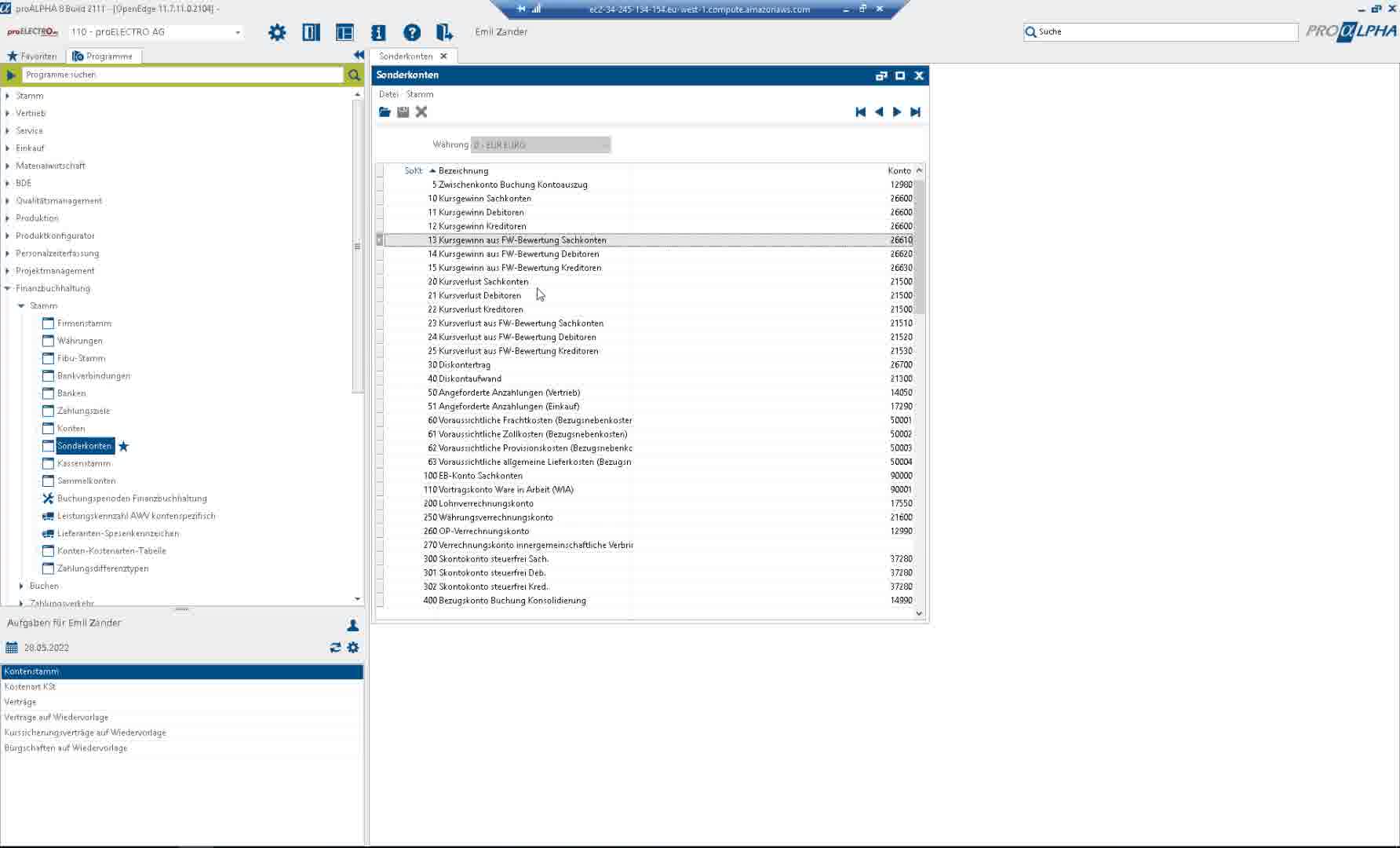Open the help question mark icon
The image size is (1400, 848).
tap(412, 32)
